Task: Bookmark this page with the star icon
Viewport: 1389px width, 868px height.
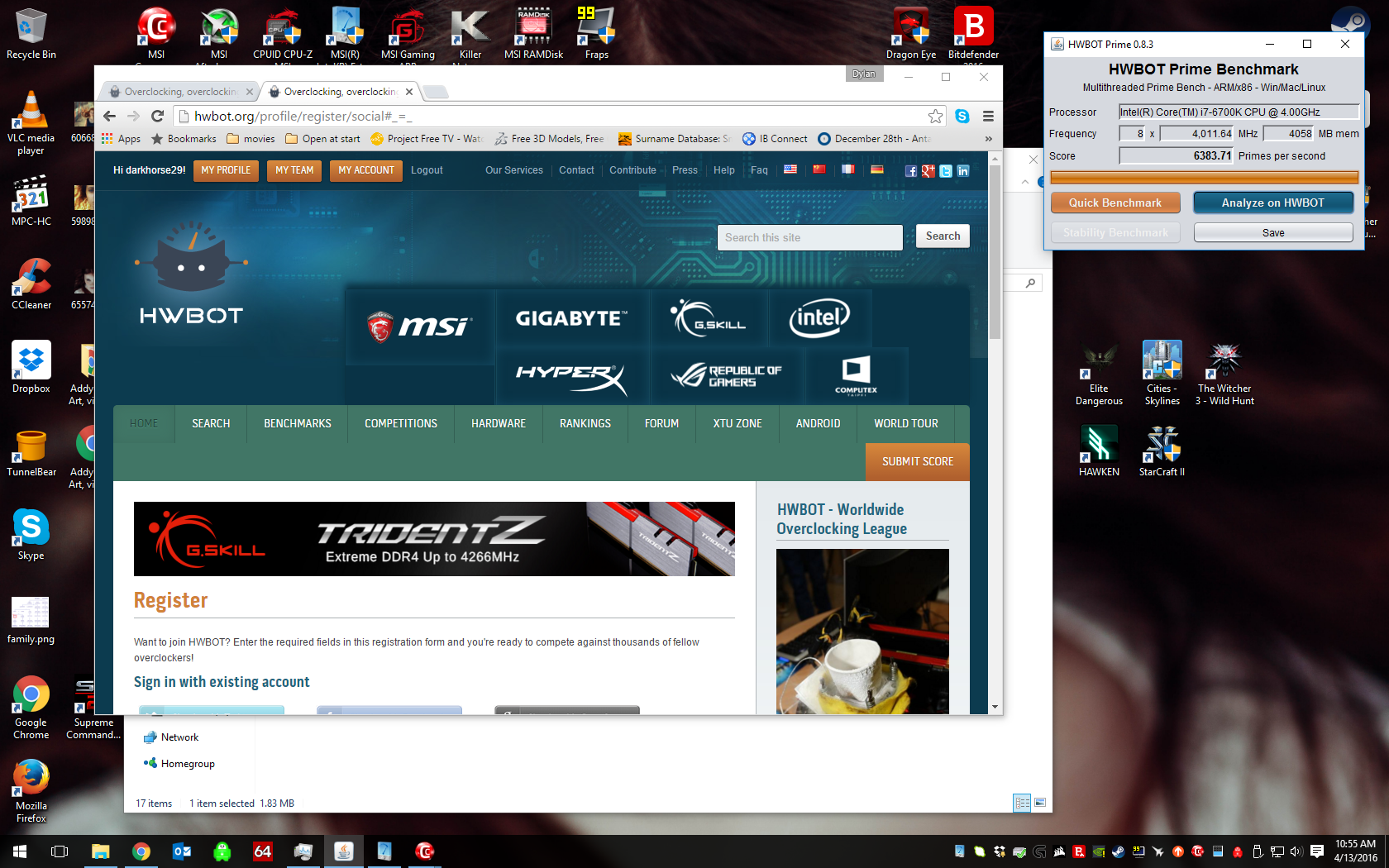Action: (x=935, y=117)
